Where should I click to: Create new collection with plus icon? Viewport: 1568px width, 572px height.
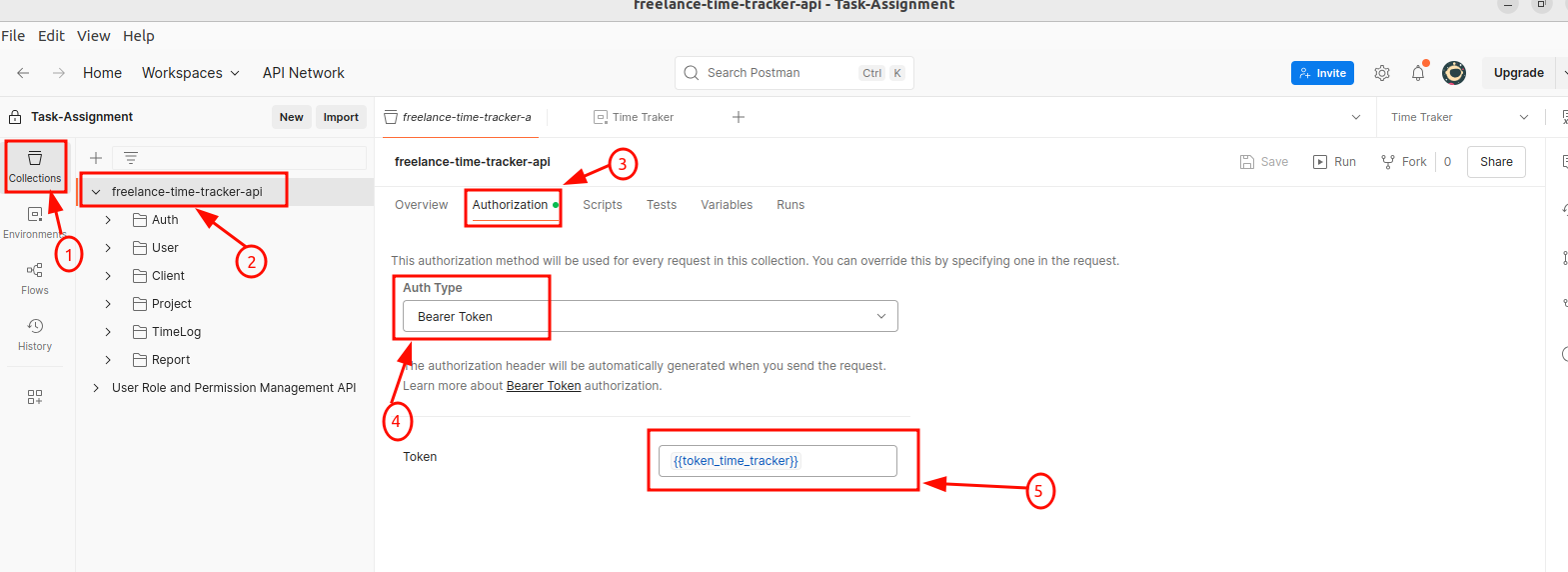(x=96, y=158)
